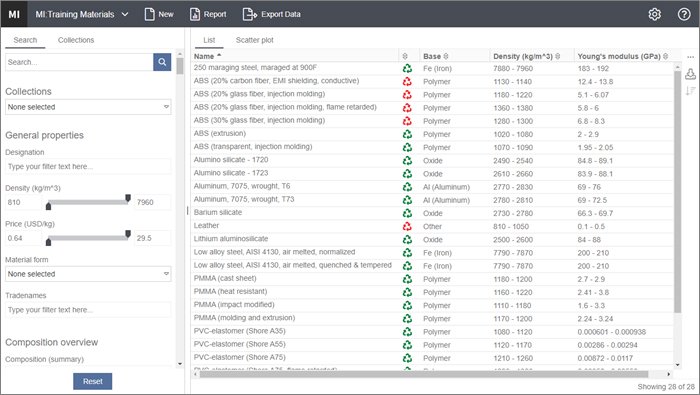This screenshot has width=700, height=395.
Task: Open Barium silicate material record
Action: [x=218, y=212]
